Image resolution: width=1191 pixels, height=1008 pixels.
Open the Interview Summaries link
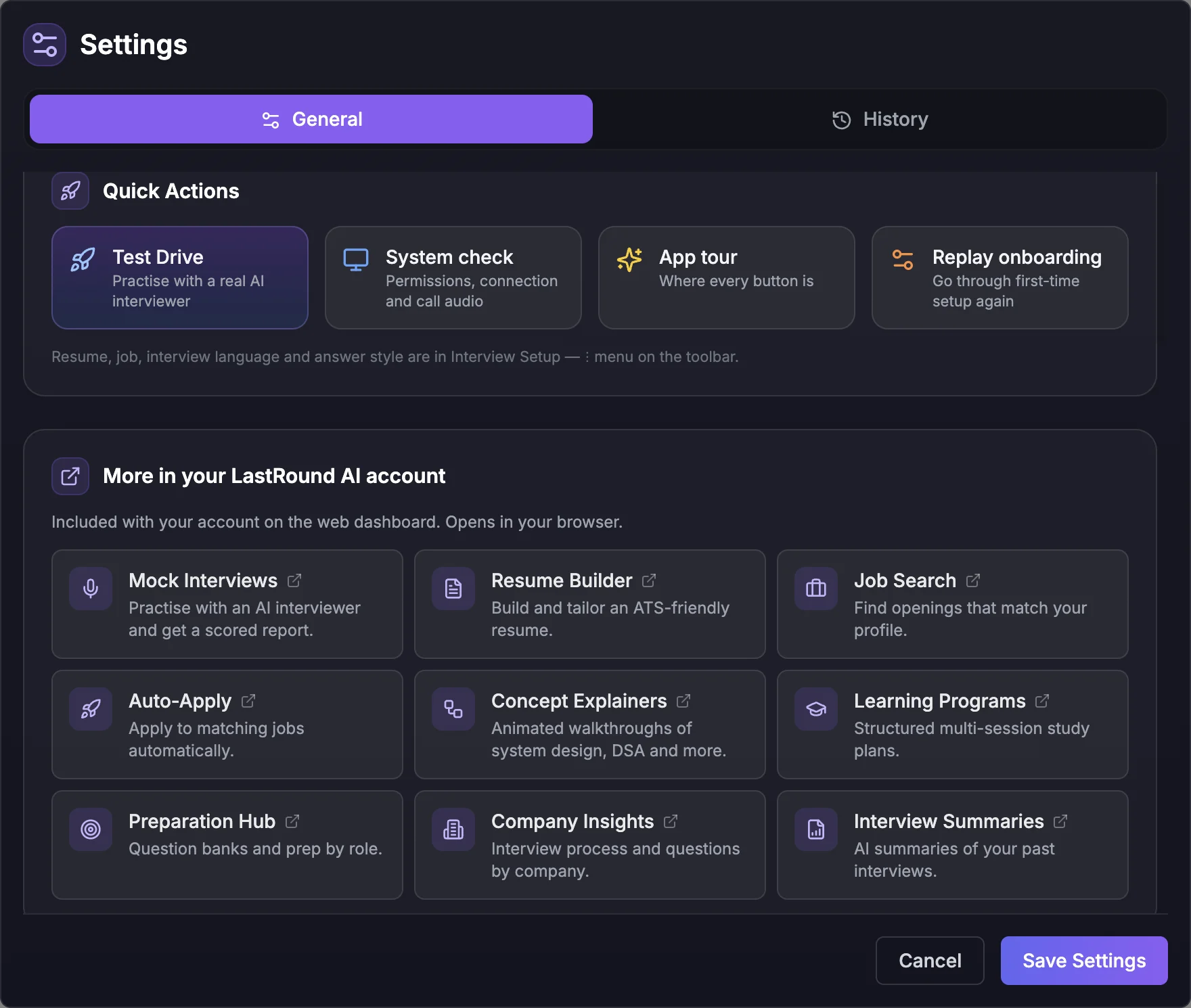pos(953,845)
